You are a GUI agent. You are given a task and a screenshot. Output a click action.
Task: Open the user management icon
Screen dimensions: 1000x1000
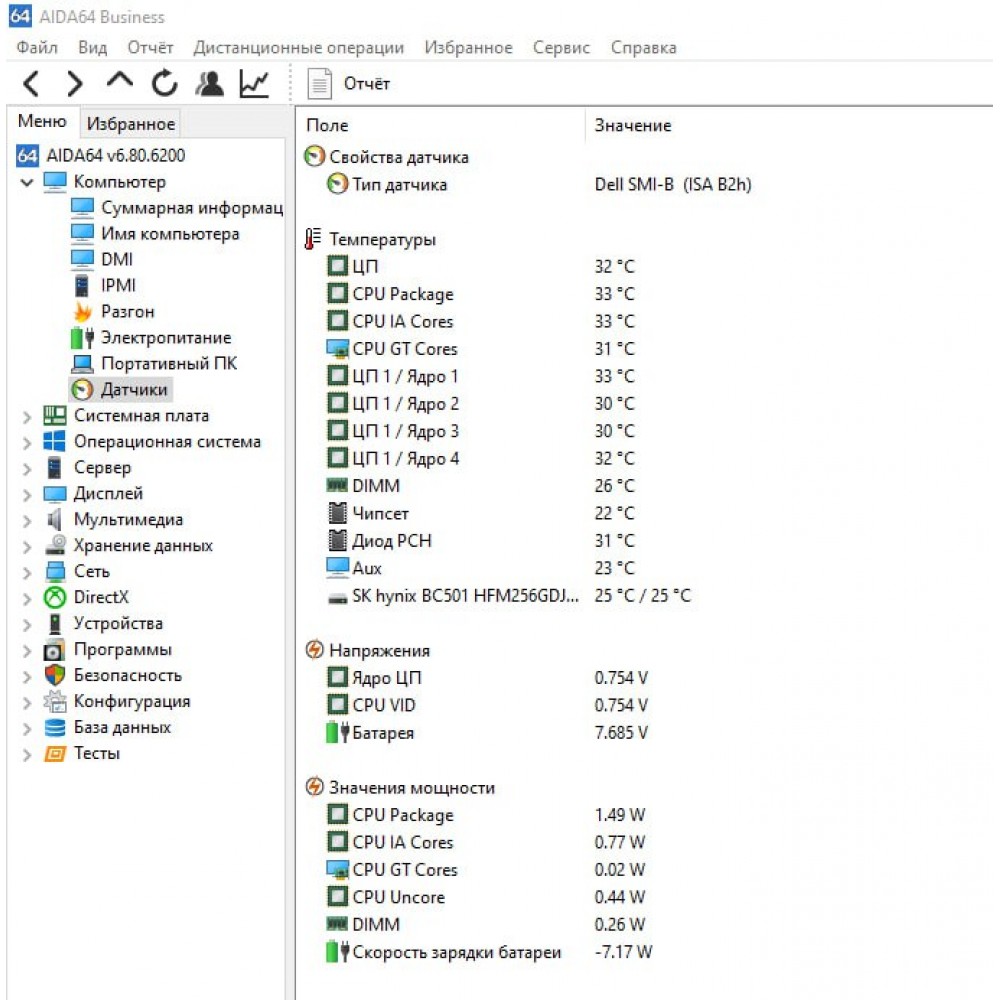tap(209, 83)
